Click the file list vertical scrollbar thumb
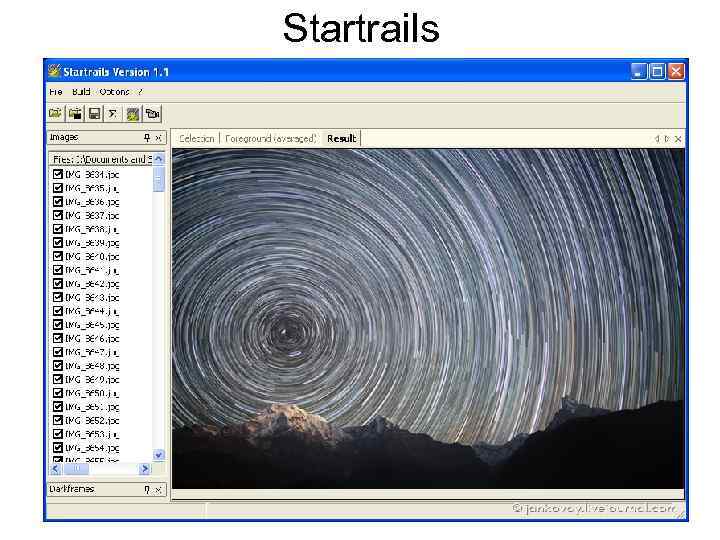The height and width of the screenshot is (540, 720). (x=158, y=179)
